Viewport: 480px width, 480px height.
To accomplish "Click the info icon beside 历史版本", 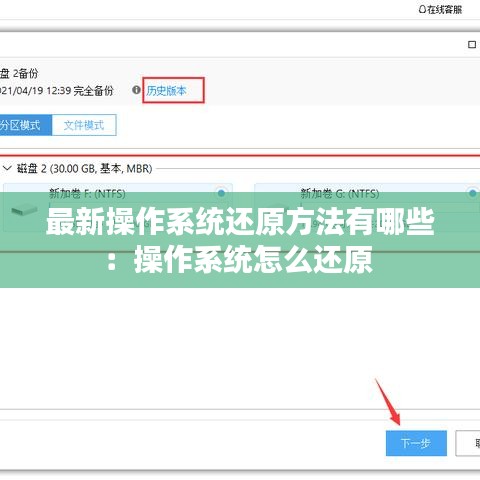I will 136,90.
